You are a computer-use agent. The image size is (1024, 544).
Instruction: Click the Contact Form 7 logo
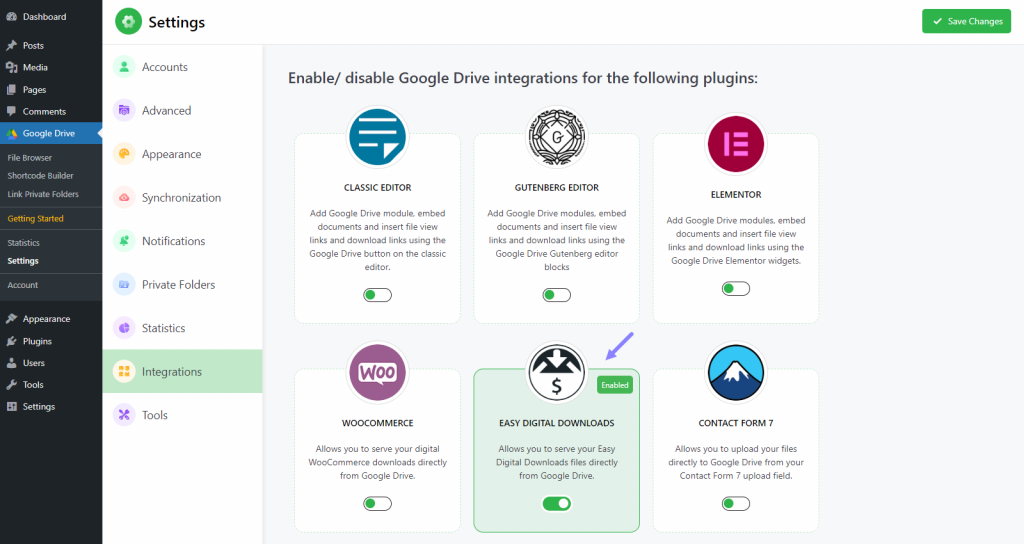[735, 372]
